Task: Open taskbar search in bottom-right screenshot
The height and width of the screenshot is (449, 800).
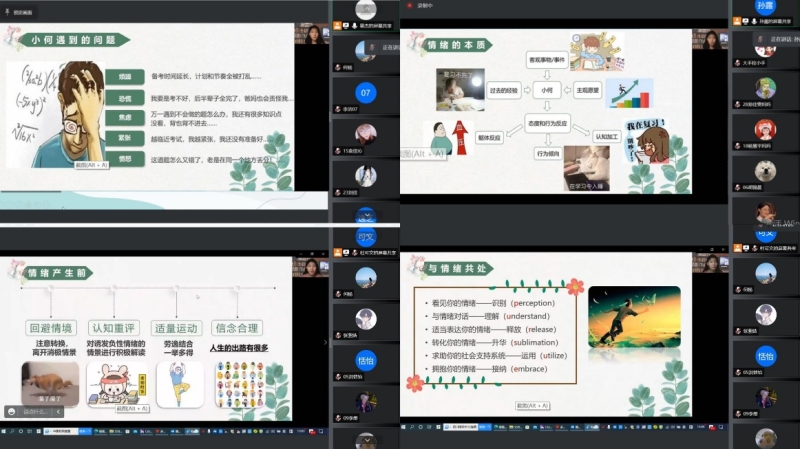Action: point(412,427)
